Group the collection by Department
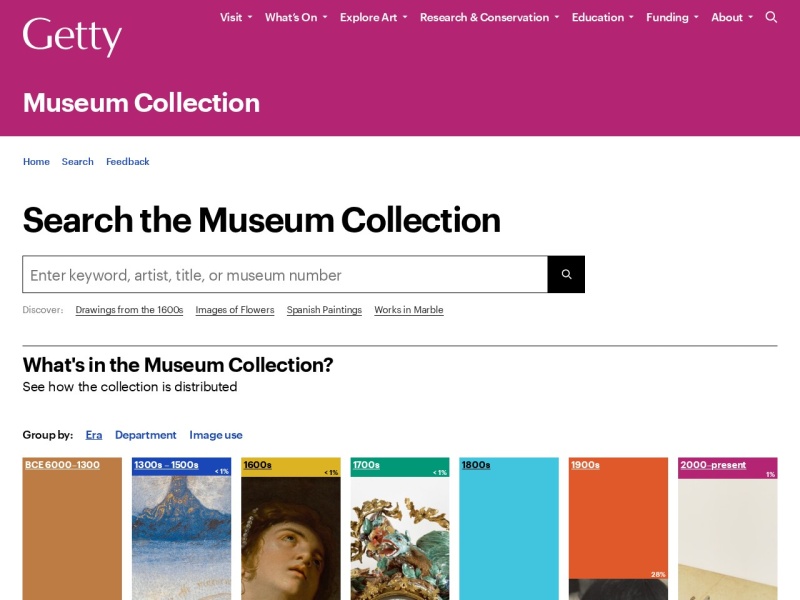Image resolution: width=800 pixels, height=600 pixels. (145, 435)
